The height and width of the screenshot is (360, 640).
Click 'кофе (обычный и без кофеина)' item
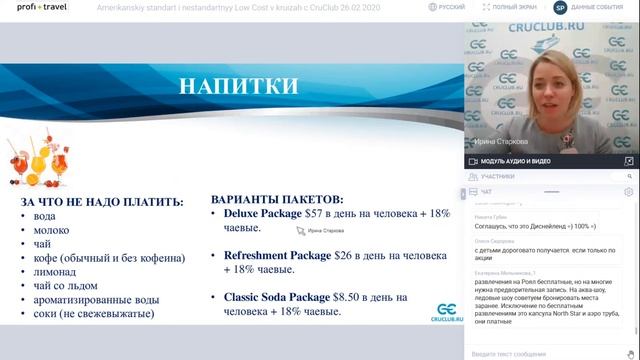109,258
